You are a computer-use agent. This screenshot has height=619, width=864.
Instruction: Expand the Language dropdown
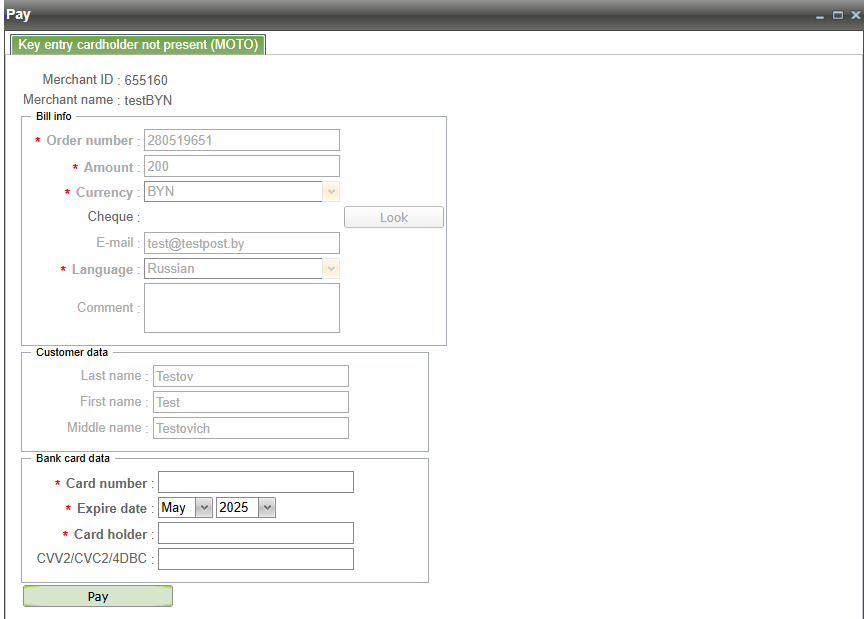pos(331,269)
